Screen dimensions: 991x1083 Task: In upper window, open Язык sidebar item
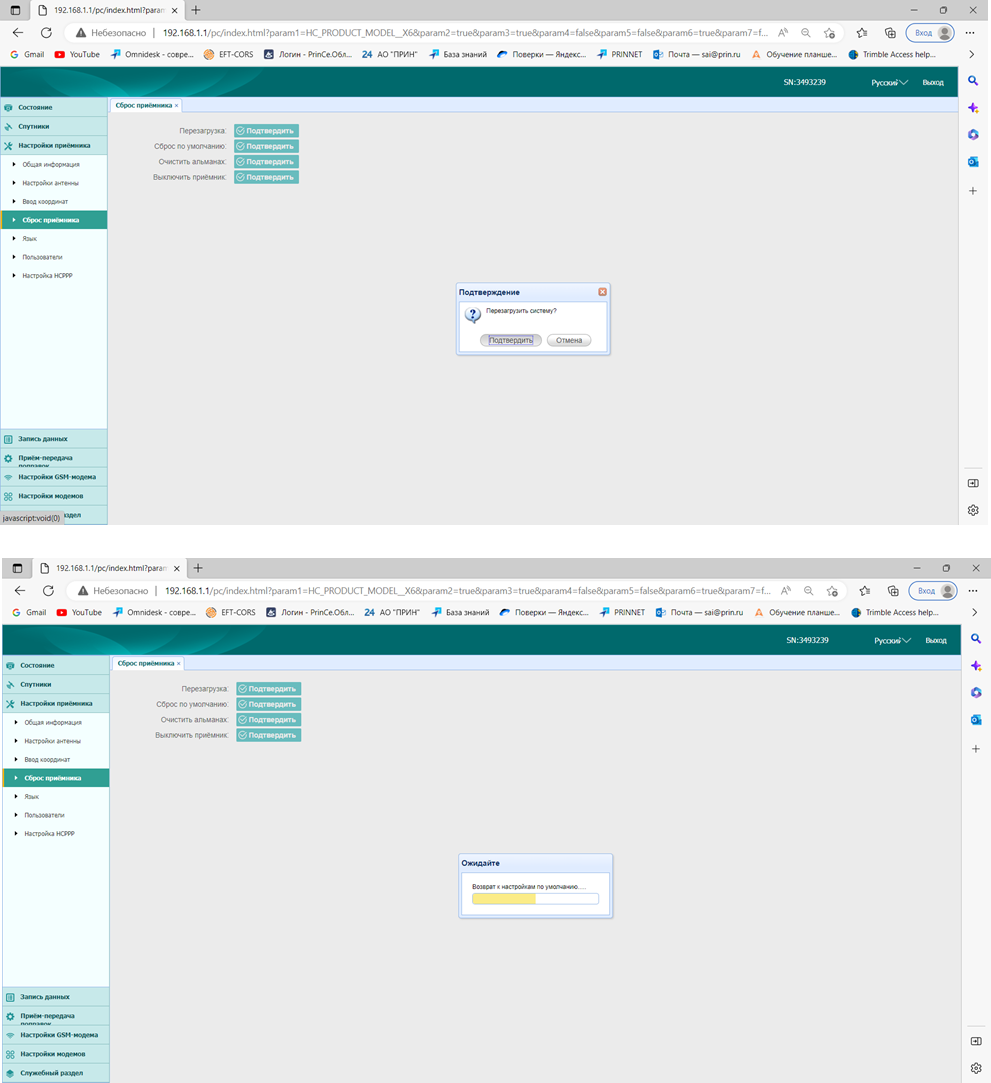30,238
